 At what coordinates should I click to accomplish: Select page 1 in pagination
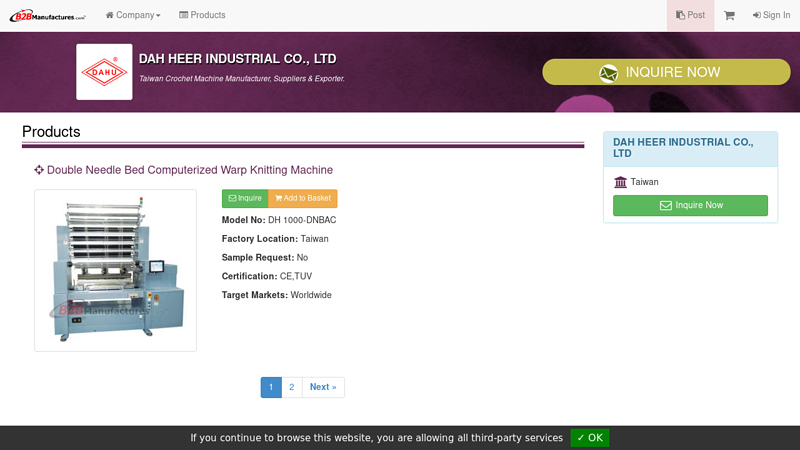pos(271,387)
